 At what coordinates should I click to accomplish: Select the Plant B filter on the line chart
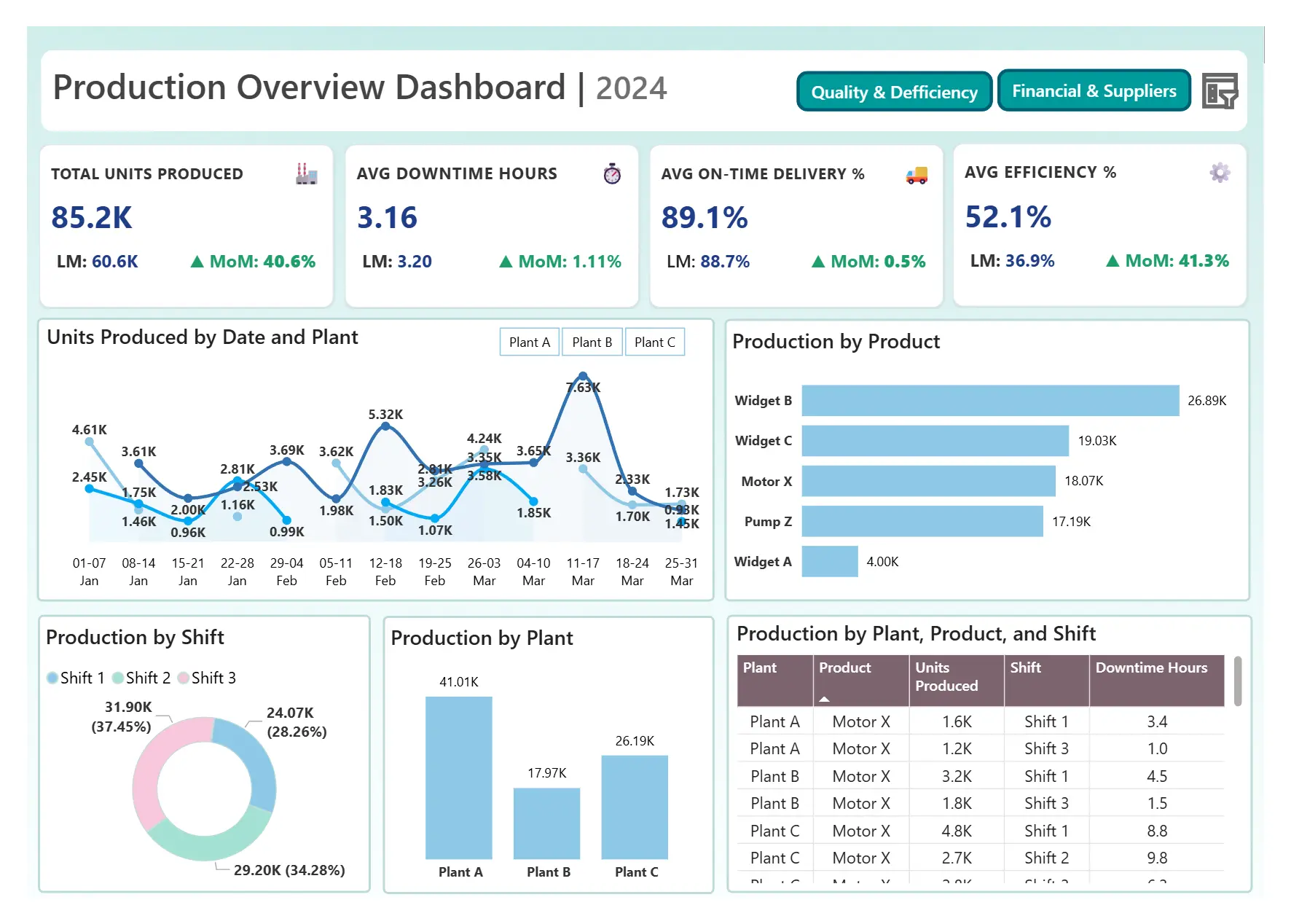(x=592, y=341)
